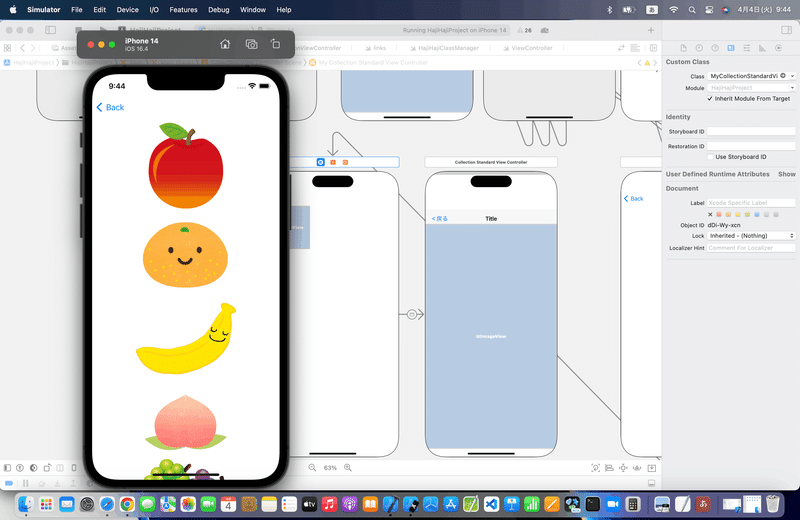Image resolution: width=800 pixels, height=520 pixels.
Task: Toggle the Xcode inspector panel visibility
Action: tap(786, 30)
